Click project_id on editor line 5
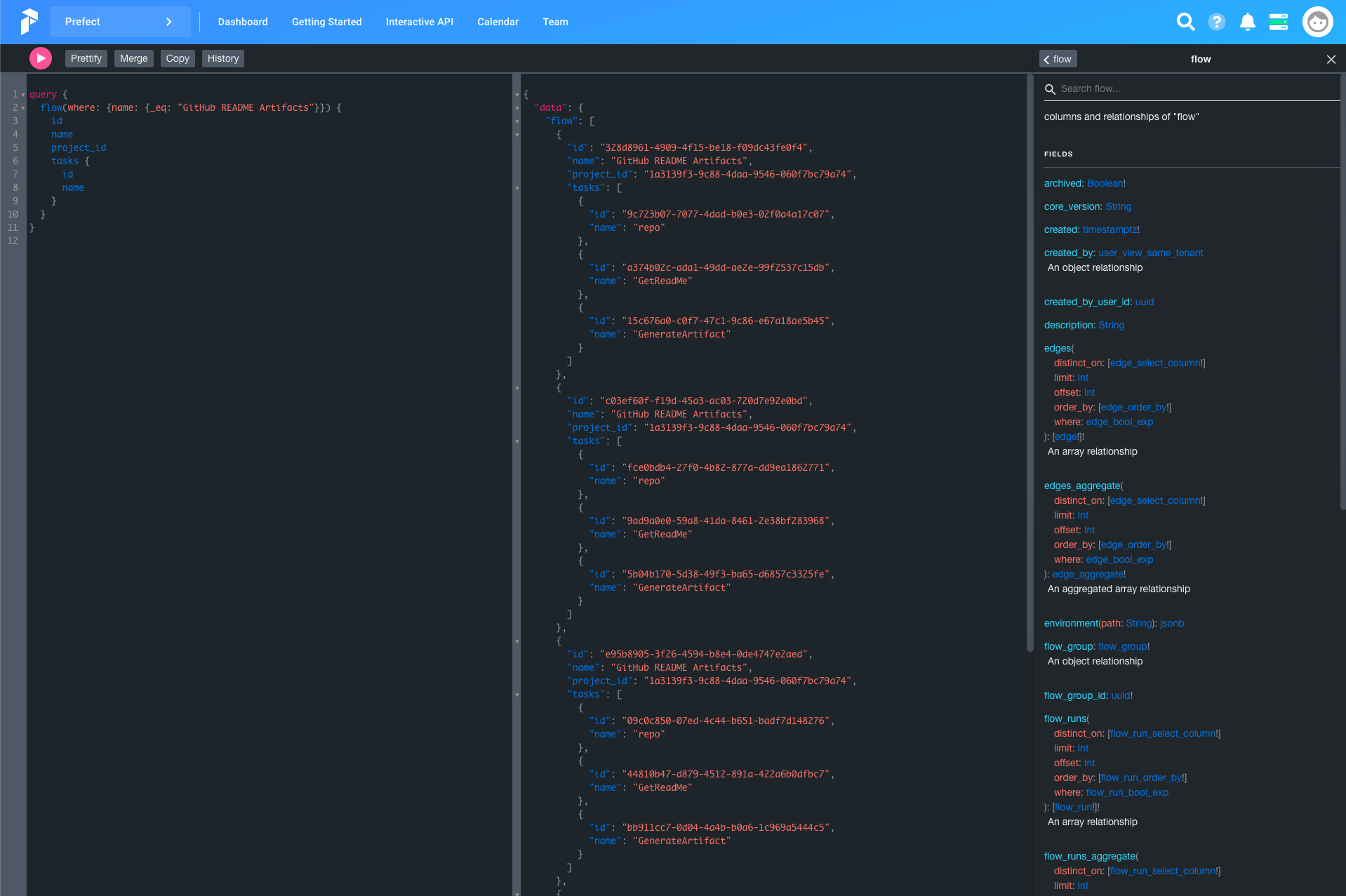This screenshot has height=896, width=1346. click(x=79, y=148)
